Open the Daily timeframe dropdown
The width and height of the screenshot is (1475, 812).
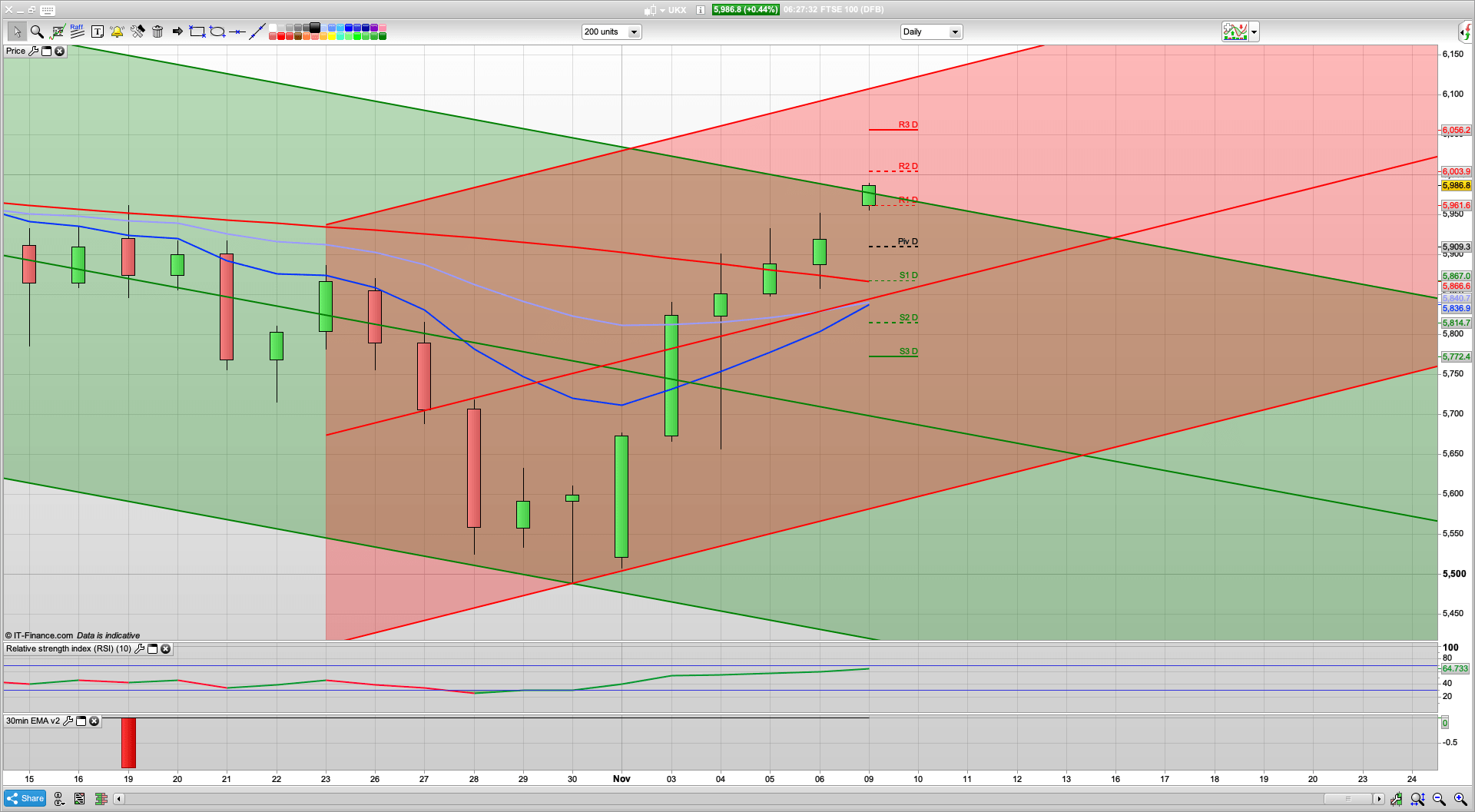coord(955,31)
